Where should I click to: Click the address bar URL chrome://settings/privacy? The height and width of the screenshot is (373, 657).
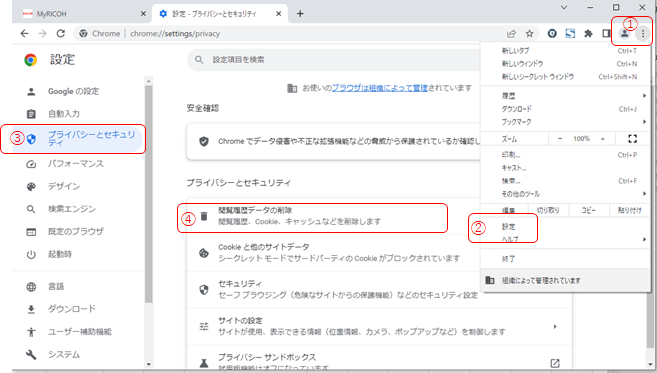click(x=175, y=34)
